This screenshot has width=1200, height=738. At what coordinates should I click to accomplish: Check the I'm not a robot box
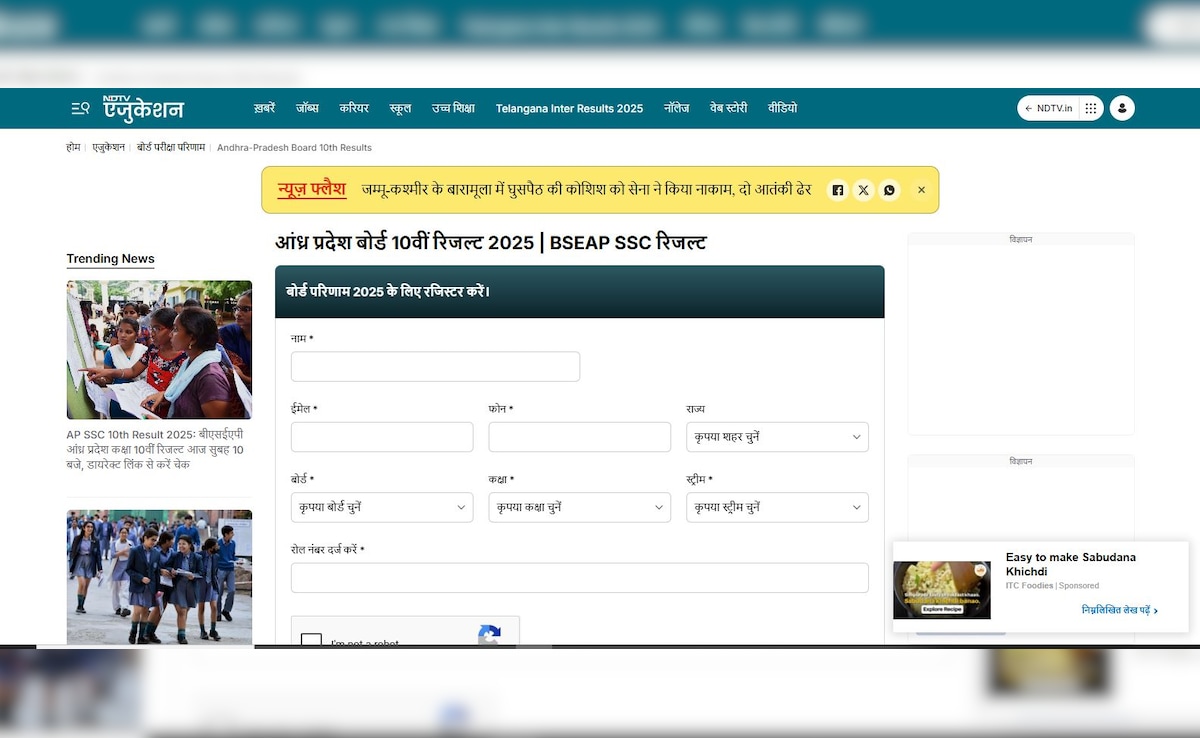point(312,641)
